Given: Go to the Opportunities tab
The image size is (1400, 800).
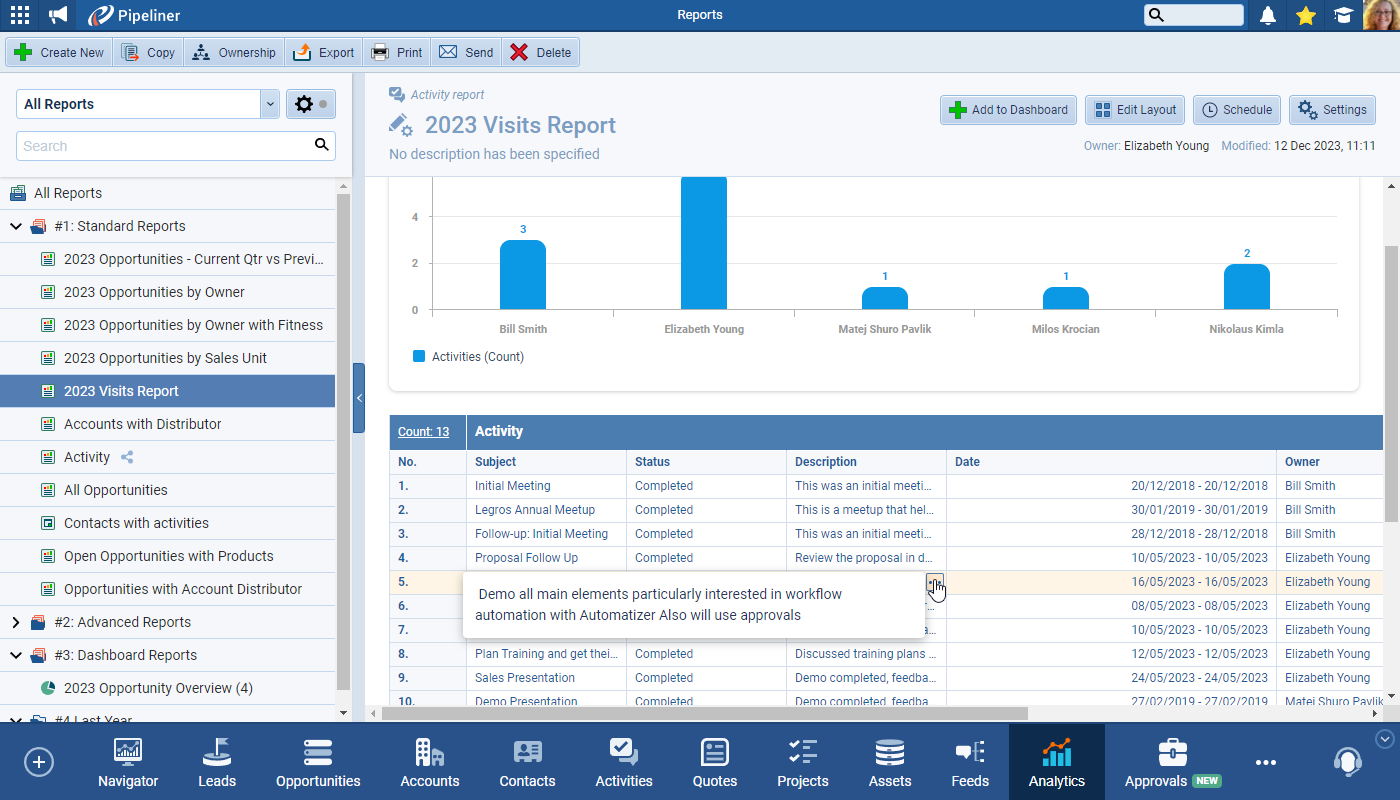Looking at the screenshot, I should click(318, 764).
